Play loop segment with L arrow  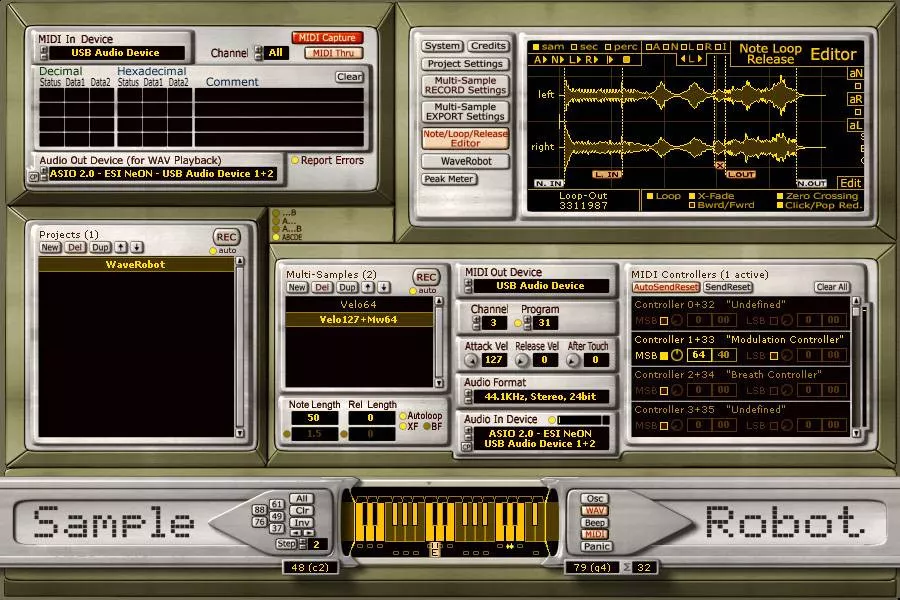(574, 59)
